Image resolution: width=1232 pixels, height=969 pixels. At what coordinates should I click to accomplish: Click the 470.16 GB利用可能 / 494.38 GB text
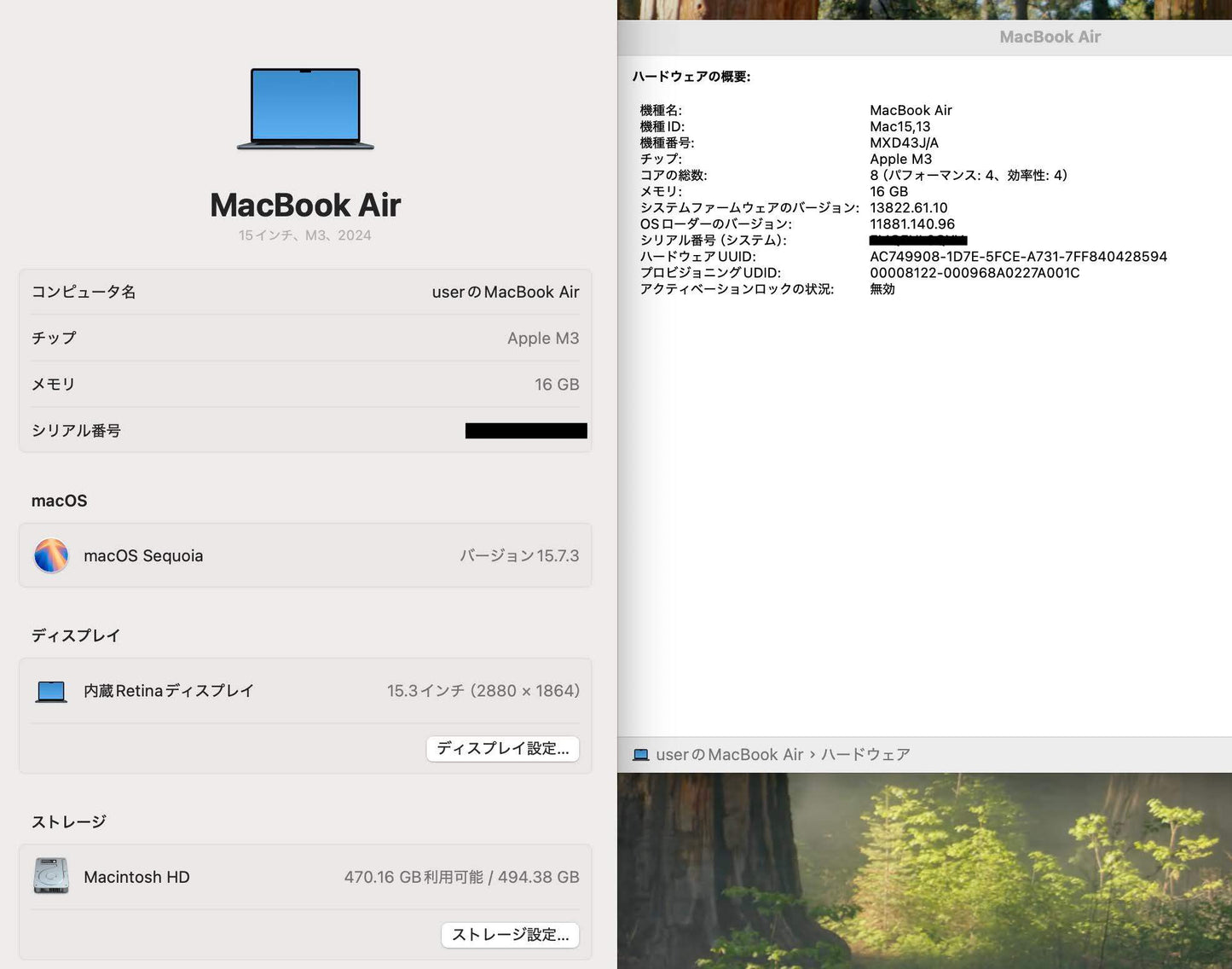[x=461, y=877]
